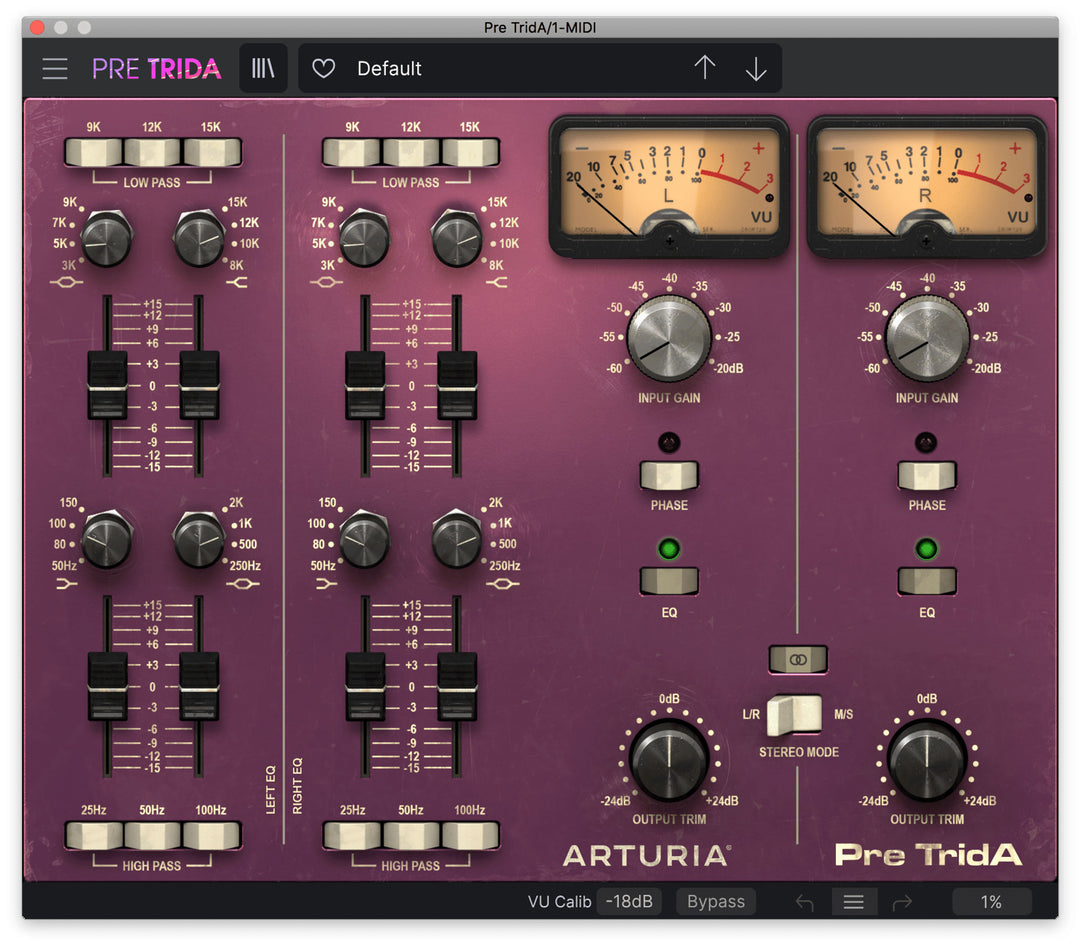Enable Left EQ 9K low pass button
Screen dimensions: 1080x946
point(94,152)
